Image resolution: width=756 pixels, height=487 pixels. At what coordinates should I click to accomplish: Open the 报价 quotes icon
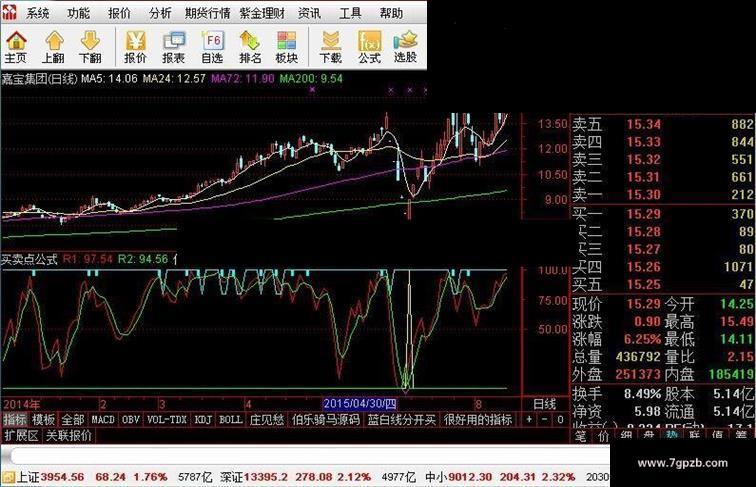(135, 47)
